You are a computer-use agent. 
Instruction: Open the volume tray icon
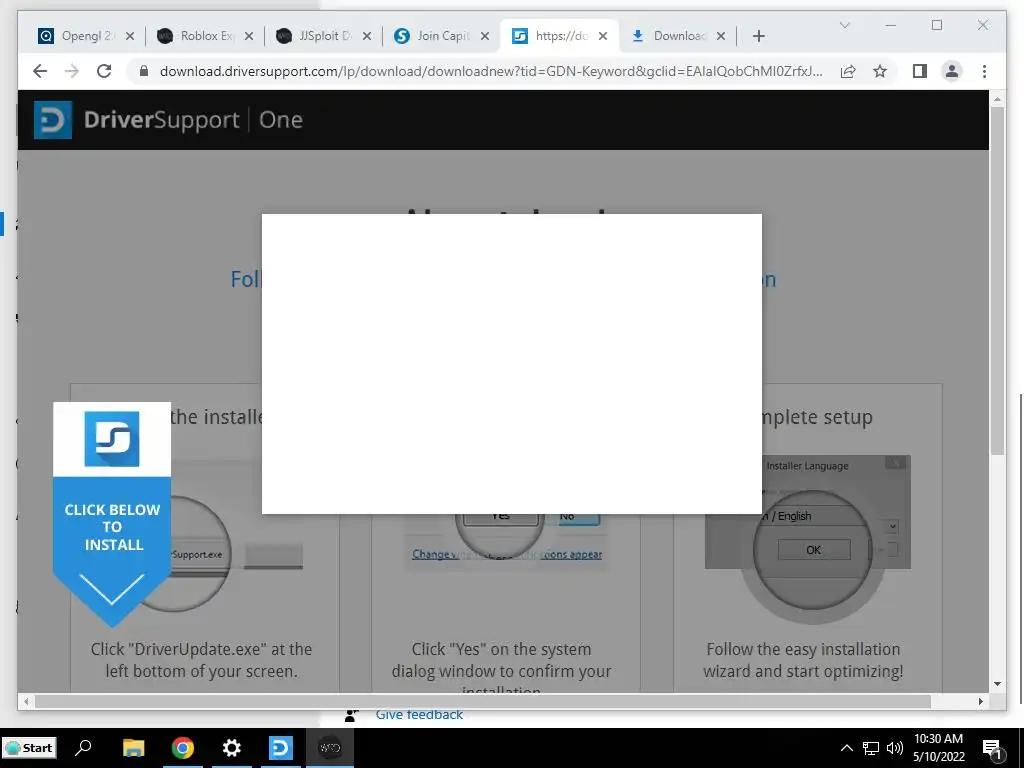tap(895, 748)
